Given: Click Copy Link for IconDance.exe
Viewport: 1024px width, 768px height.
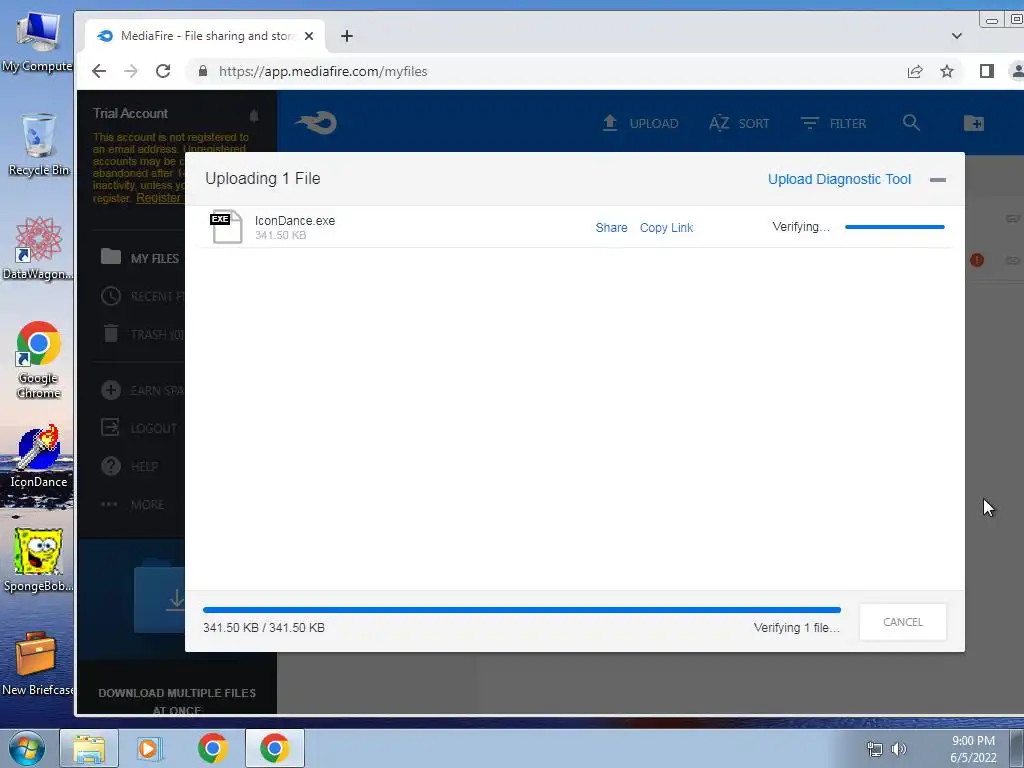Looking at the screenshot, I should pyautogui.click(x=666, y=227).
